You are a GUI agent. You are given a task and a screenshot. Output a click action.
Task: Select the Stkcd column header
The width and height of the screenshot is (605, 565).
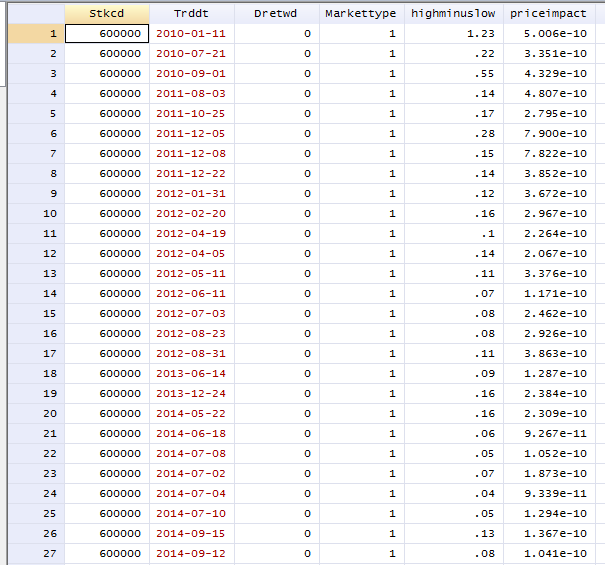tap(107, 14)
